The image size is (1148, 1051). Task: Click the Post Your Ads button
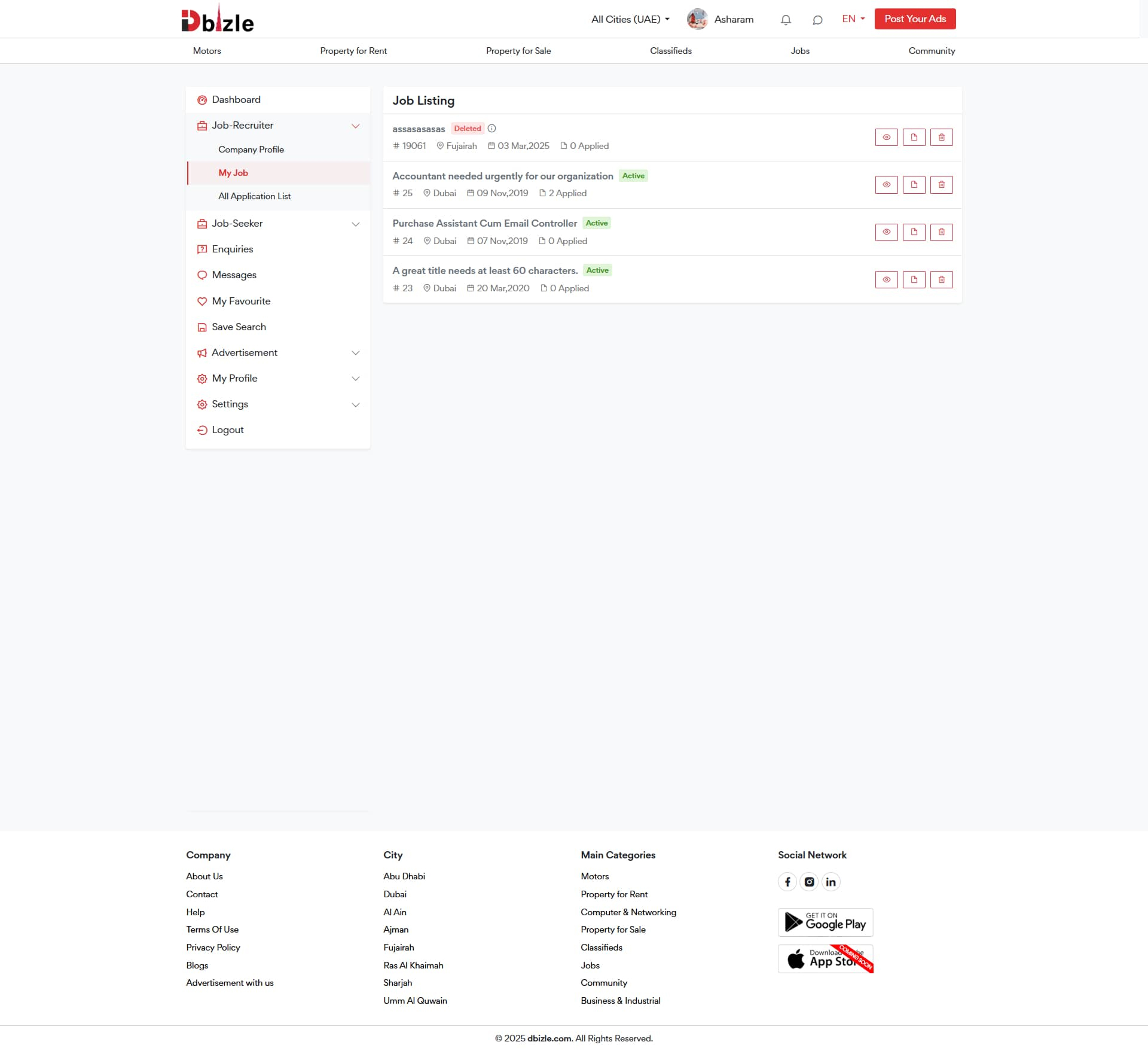point(915,19)
